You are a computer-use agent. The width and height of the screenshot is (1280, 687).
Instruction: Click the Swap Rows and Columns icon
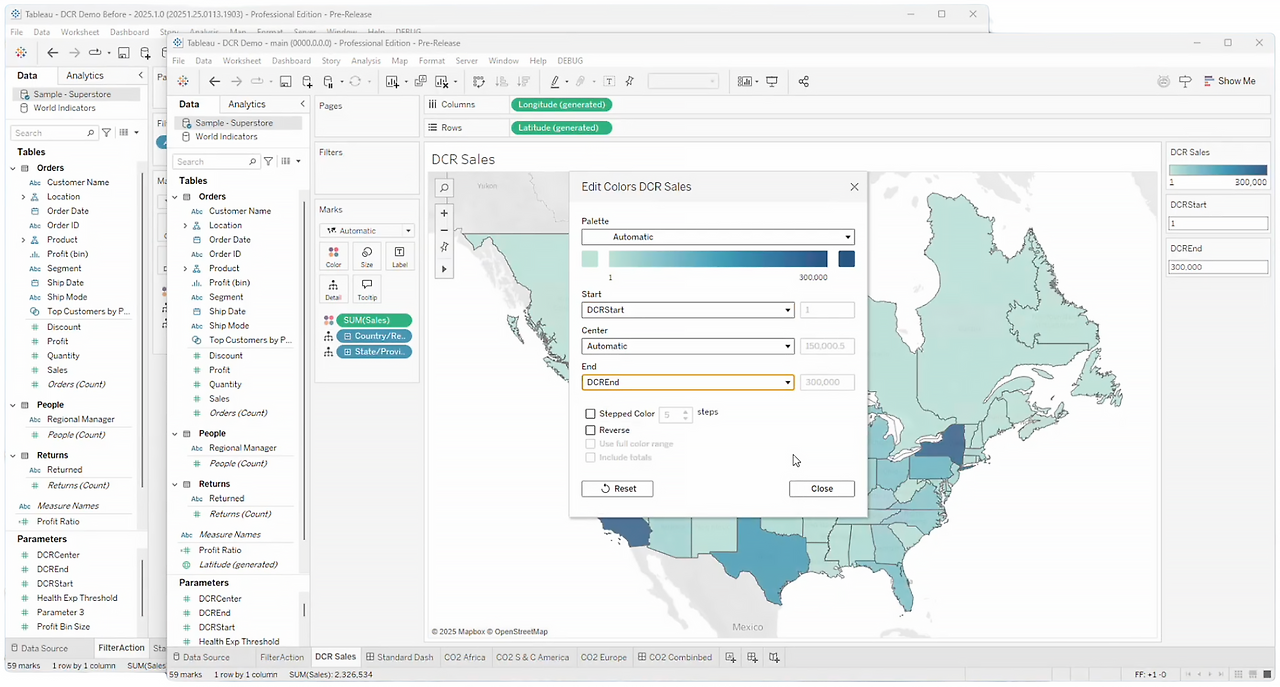[479, 81]
